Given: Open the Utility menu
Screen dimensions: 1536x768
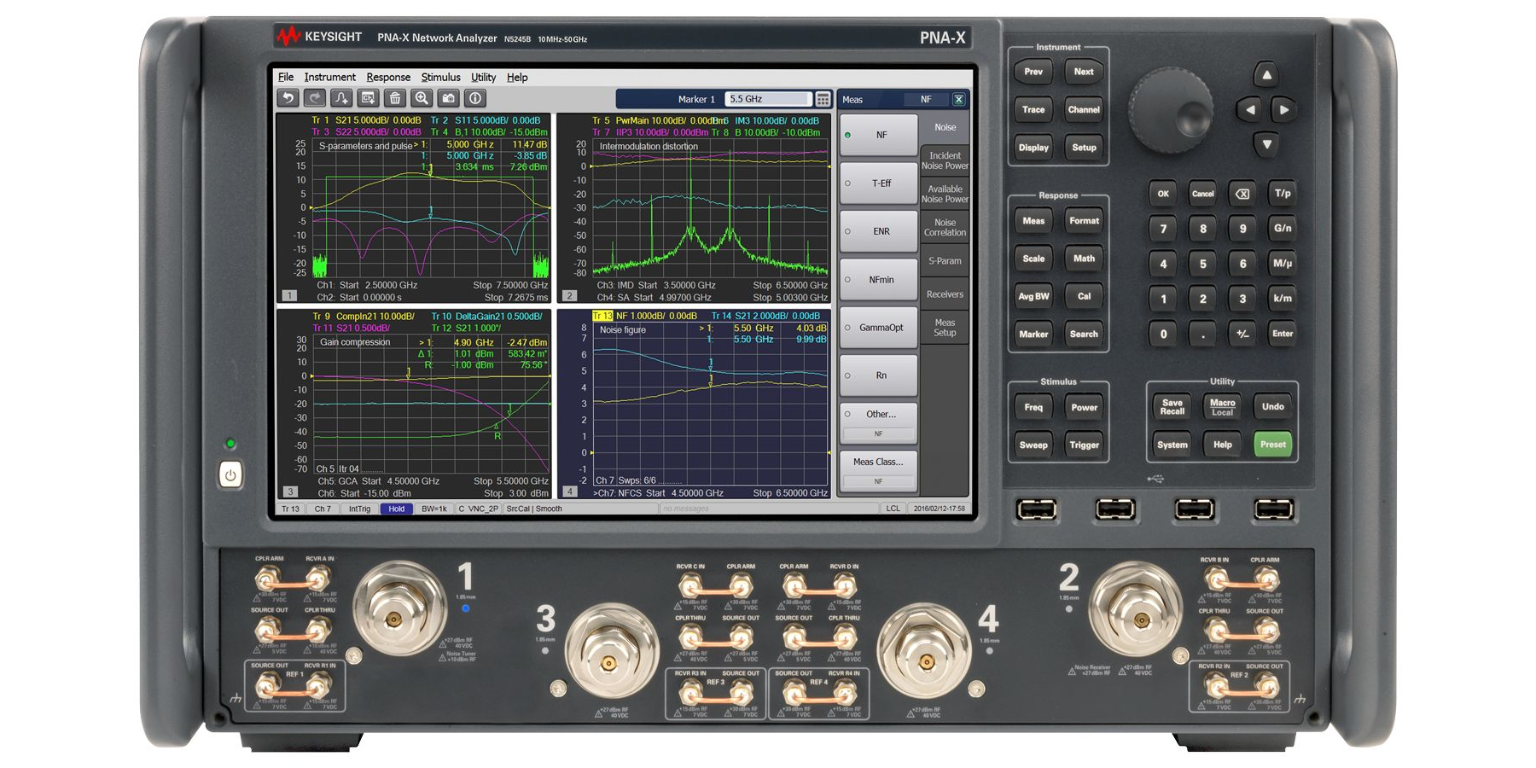Looking at the screenshot, I should [483, 77].
